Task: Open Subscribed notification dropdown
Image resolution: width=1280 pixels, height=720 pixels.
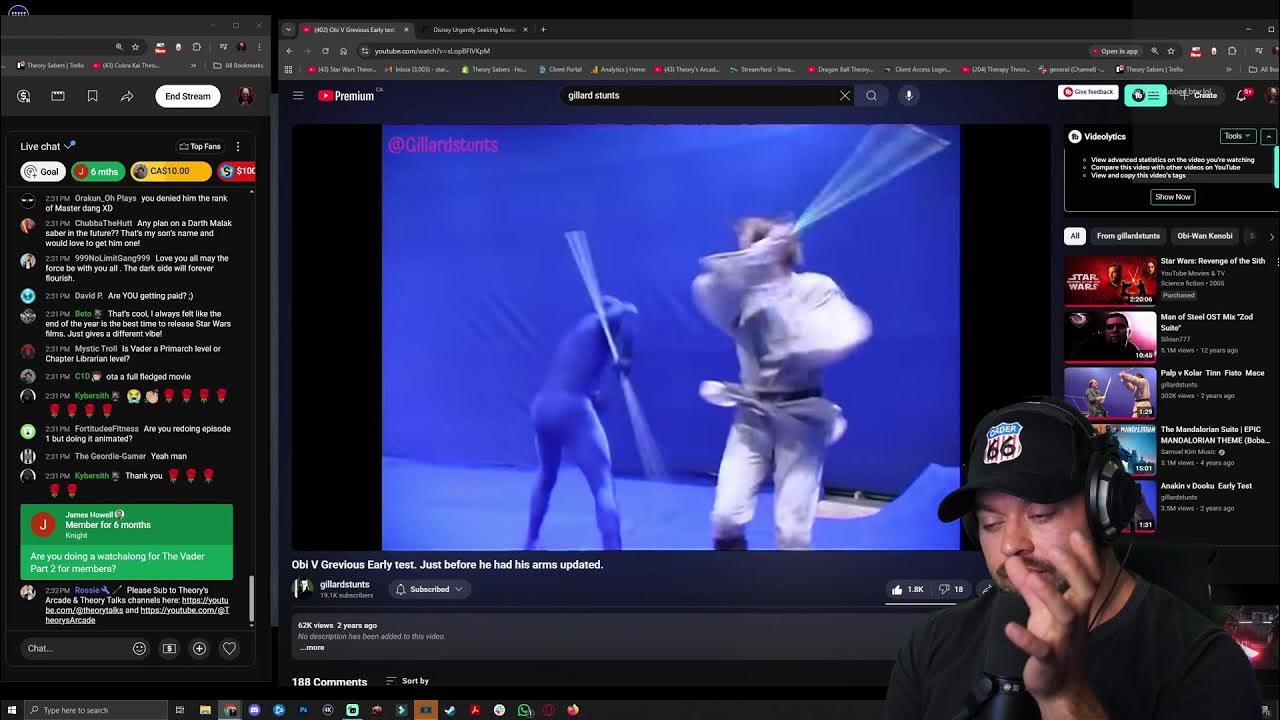Action: 430,589
